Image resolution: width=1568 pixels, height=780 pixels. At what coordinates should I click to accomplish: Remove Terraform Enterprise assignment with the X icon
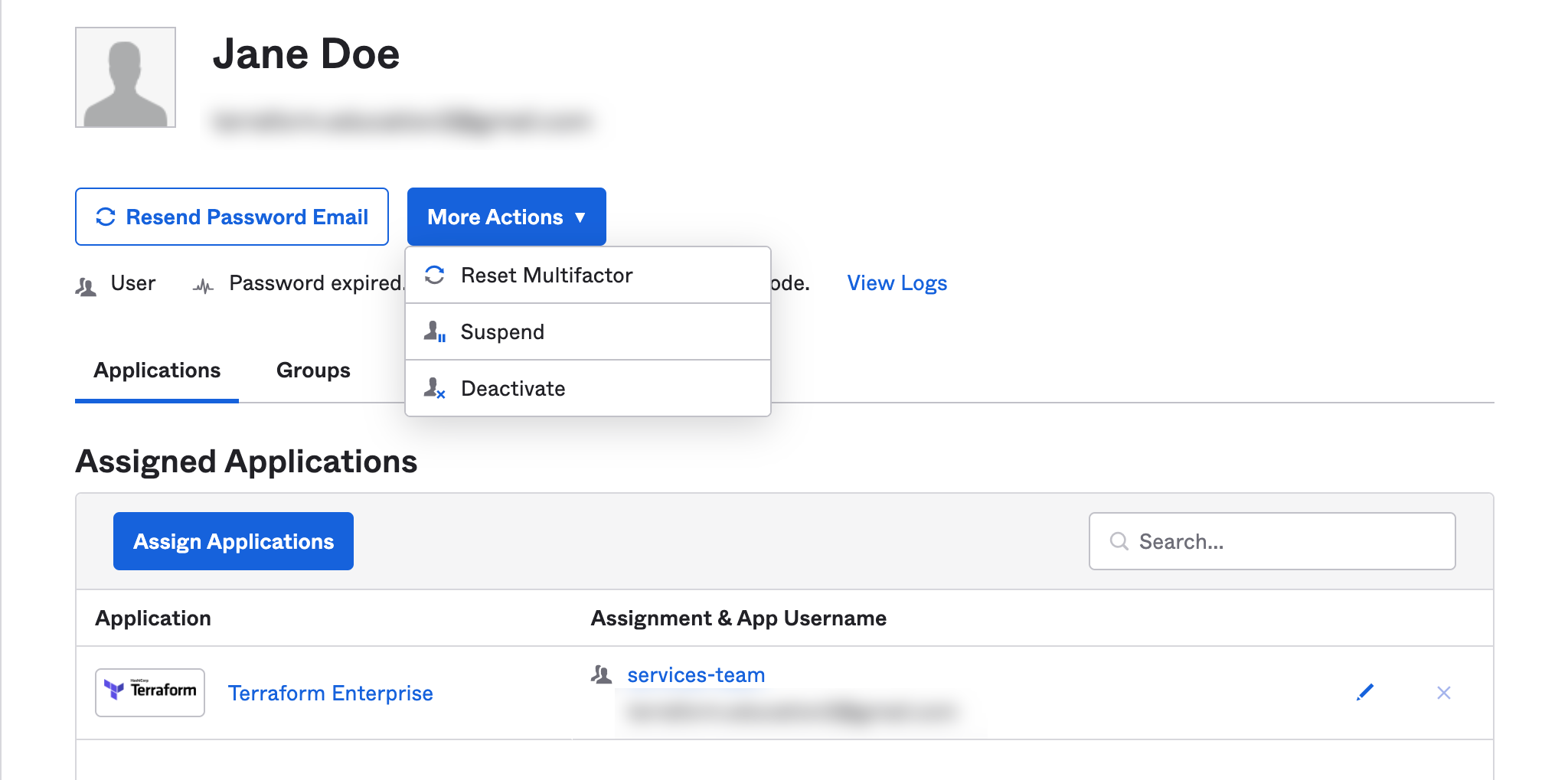(1444, 693)
